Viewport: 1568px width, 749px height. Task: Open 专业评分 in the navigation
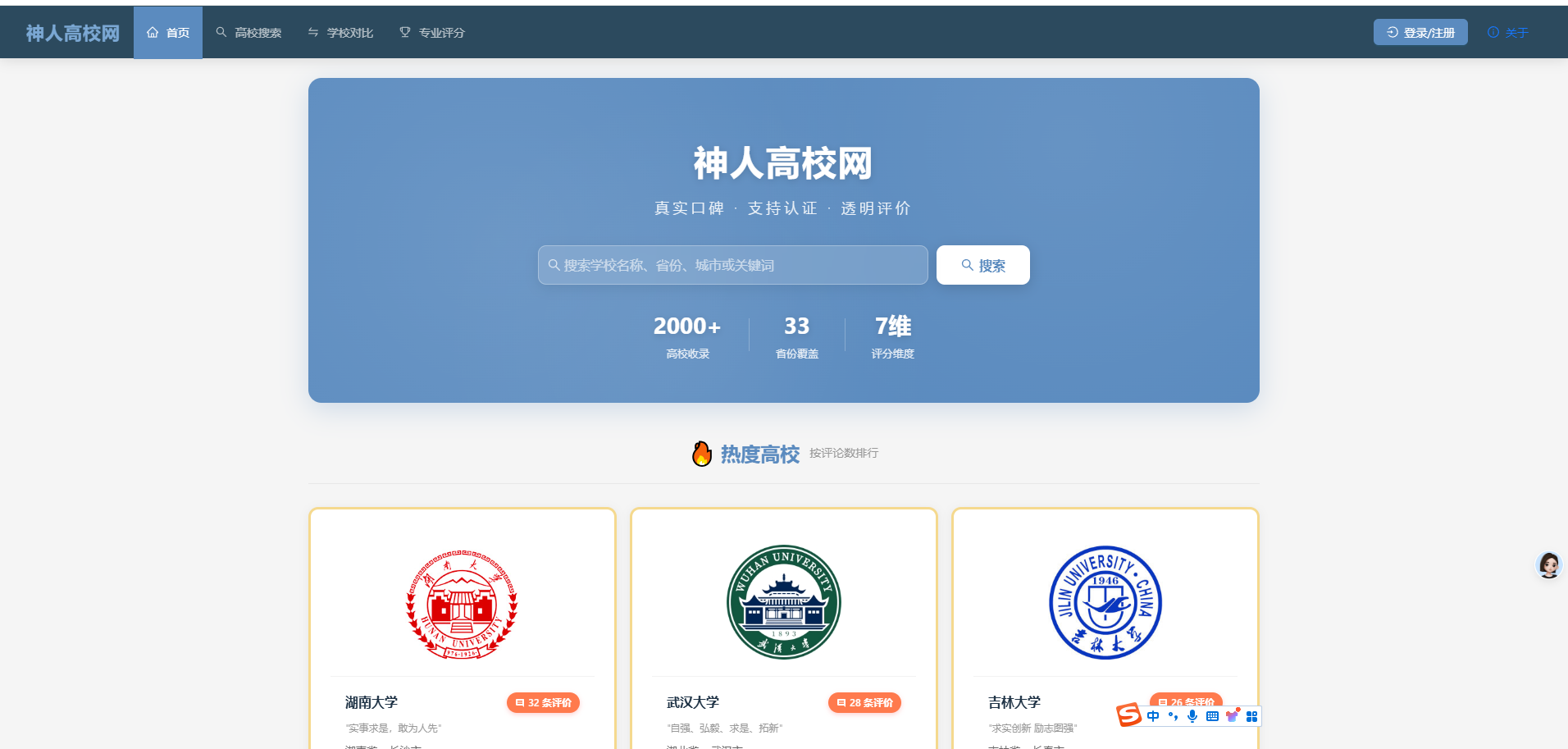432,33
